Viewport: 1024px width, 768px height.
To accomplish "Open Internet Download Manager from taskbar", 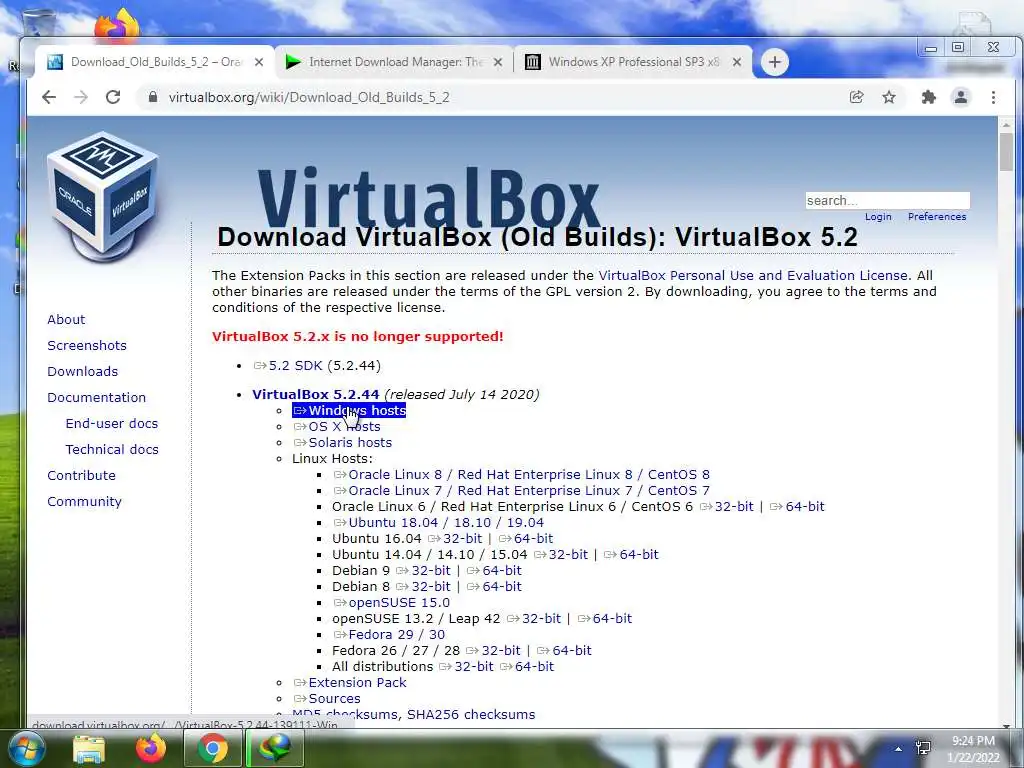I will (275, 748).
